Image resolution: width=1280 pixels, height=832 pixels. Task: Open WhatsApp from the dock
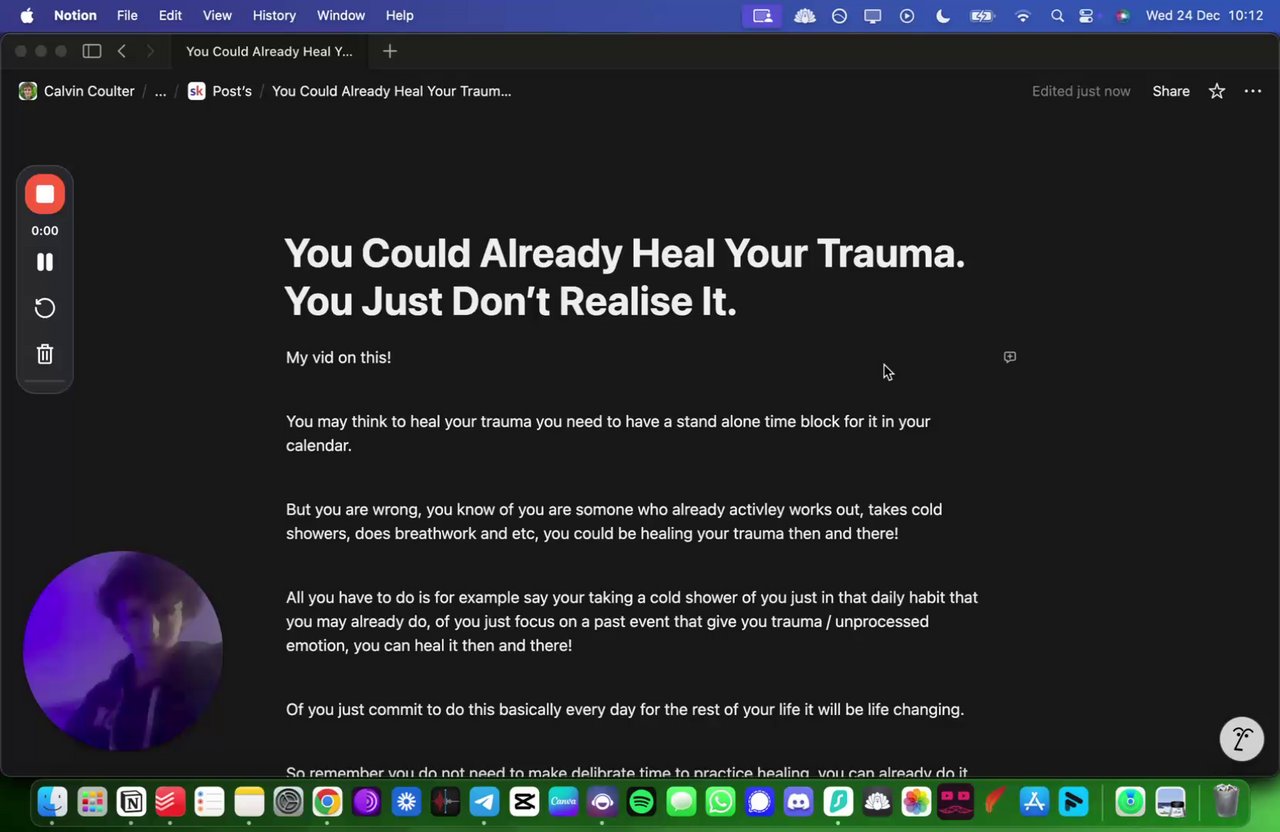(720, 801)
